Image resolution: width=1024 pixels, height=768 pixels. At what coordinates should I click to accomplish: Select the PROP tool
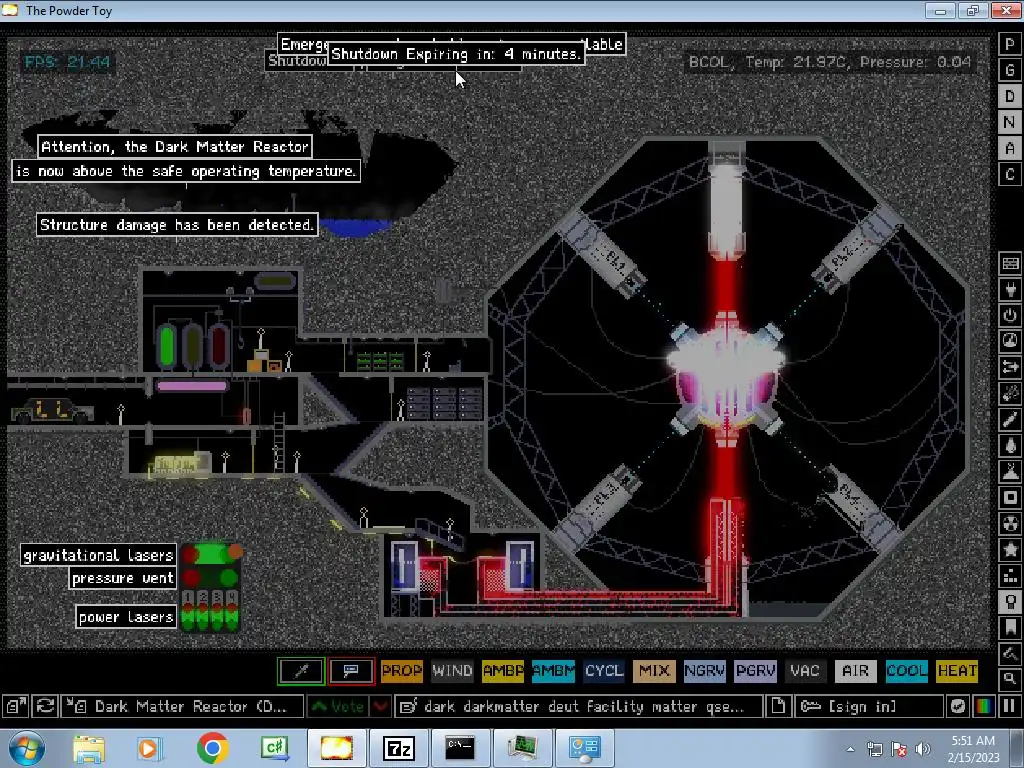pyautogui.click(x=402, y=671)
